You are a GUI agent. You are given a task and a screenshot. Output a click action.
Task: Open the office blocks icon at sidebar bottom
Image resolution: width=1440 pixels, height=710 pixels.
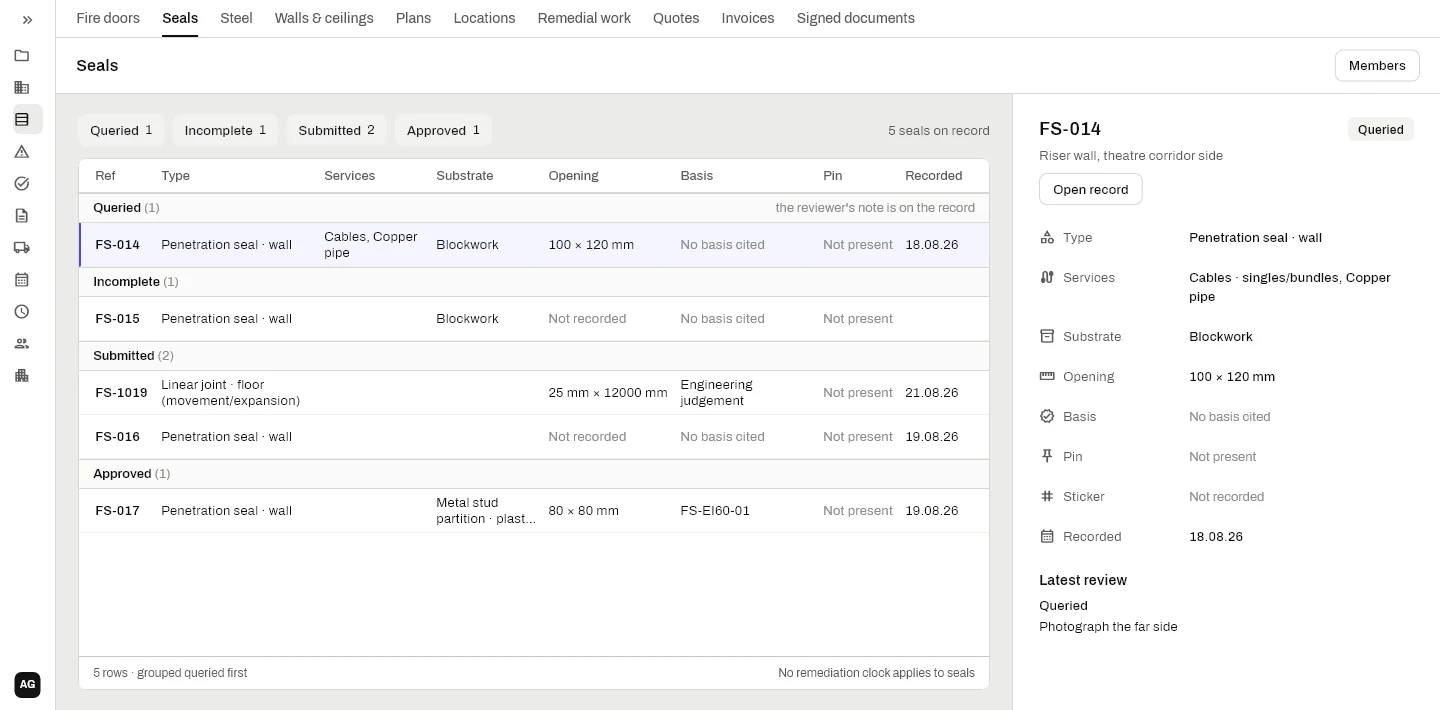[x=22, y=376]
